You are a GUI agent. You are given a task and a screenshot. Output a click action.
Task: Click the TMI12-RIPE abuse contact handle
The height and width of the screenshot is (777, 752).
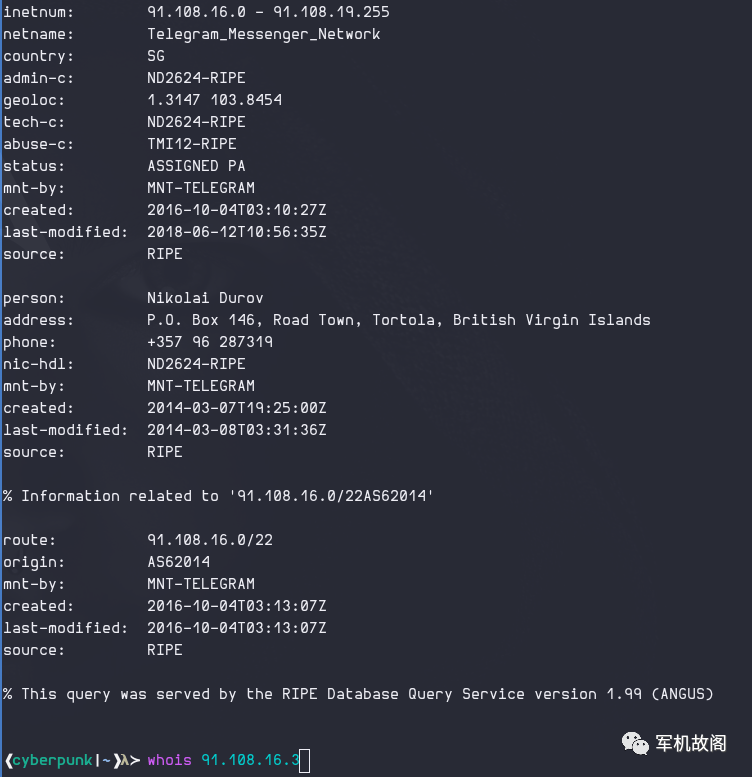coord(192,144)
